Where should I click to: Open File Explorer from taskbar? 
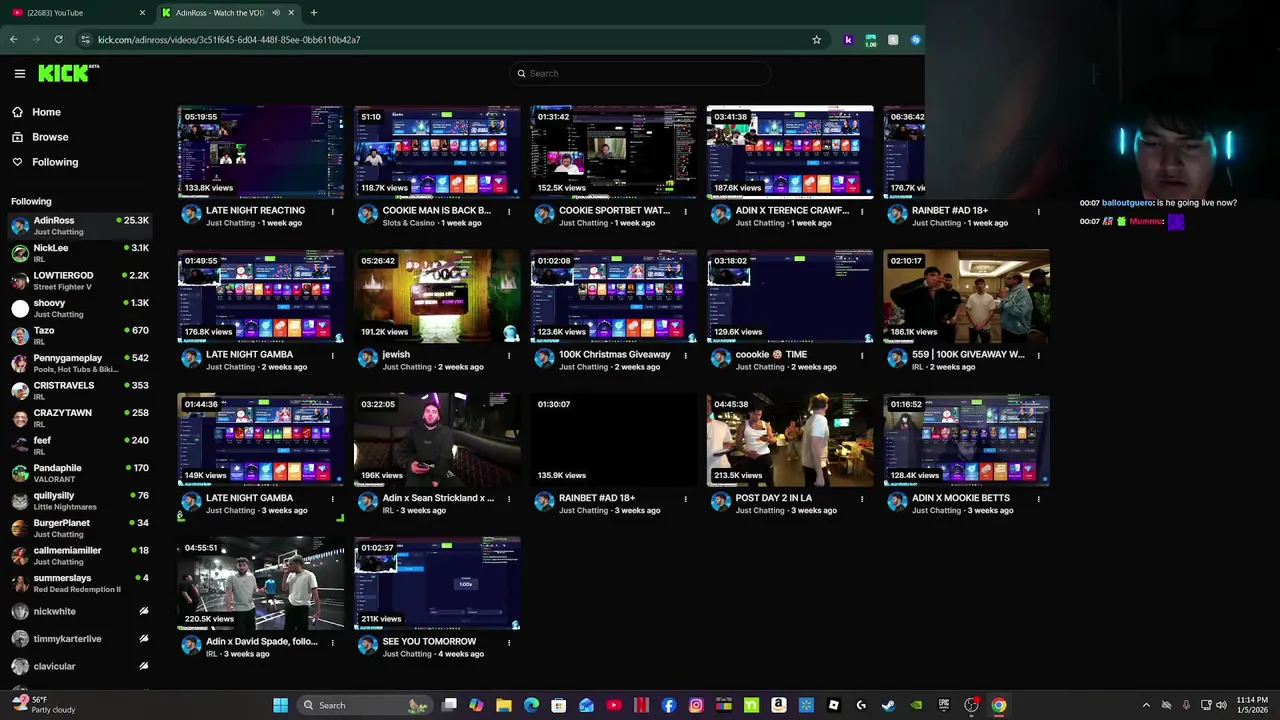coord(504,705)
